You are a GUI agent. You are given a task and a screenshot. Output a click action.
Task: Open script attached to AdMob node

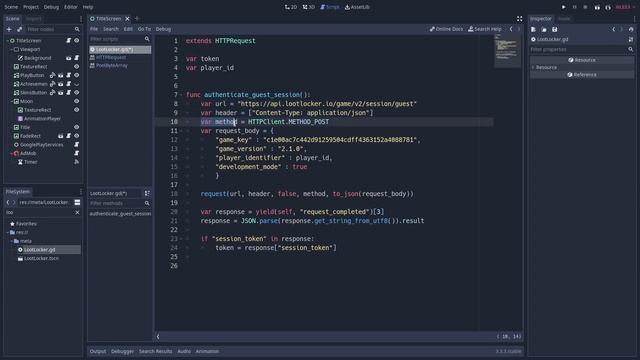pyautogui.click(x=76, y=153)
